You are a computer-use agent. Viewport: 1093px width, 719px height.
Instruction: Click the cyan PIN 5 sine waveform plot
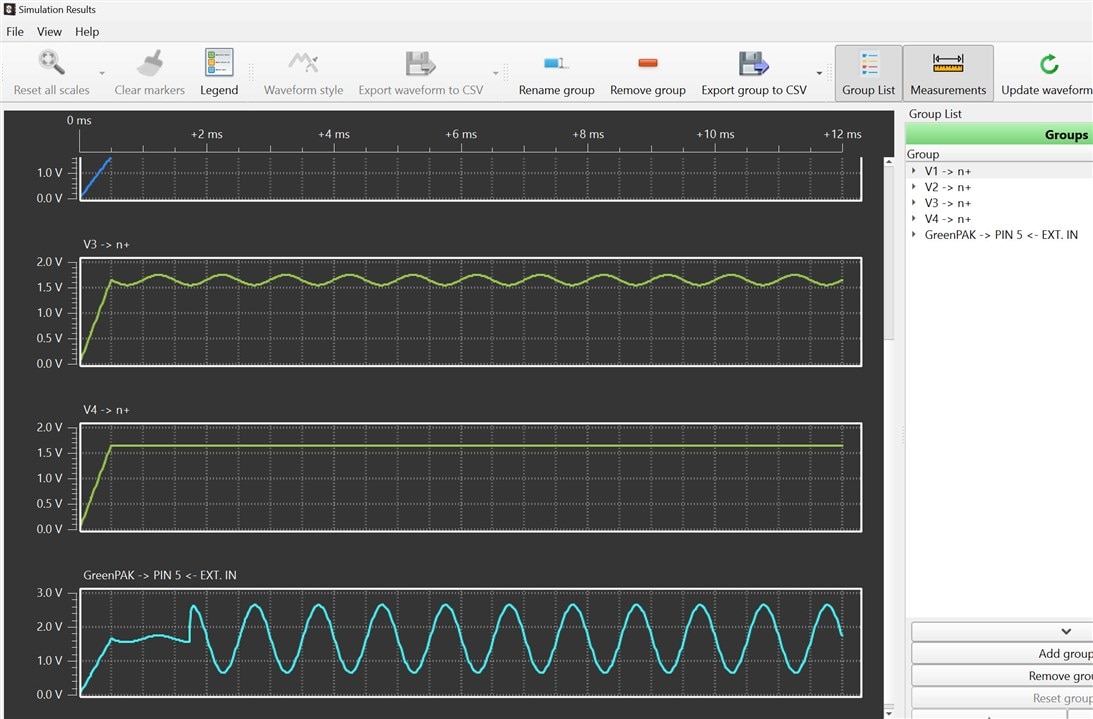[x=471, y=642]
